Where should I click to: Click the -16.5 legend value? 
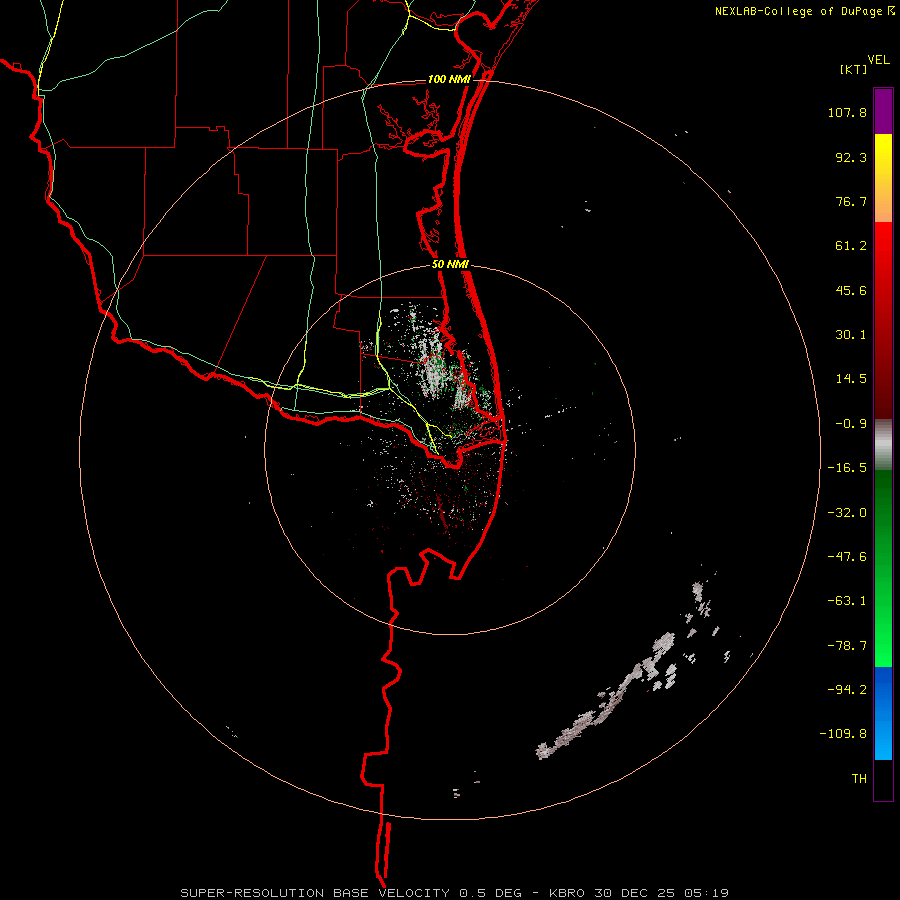847,468
